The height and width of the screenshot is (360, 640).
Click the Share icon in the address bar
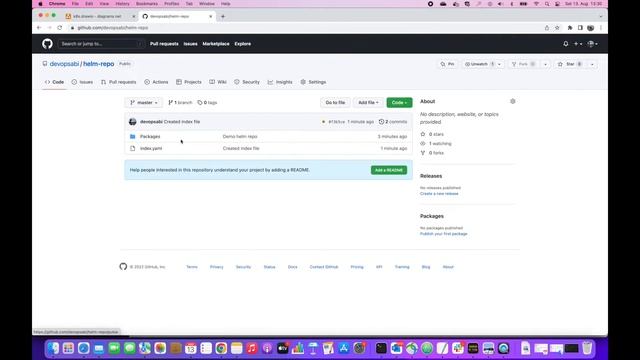tap(547, 28)
